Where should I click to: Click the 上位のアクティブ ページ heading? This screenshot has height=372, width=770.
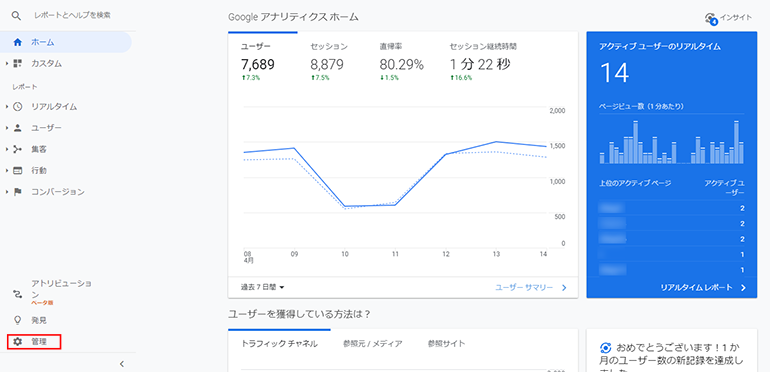point(634,183)
